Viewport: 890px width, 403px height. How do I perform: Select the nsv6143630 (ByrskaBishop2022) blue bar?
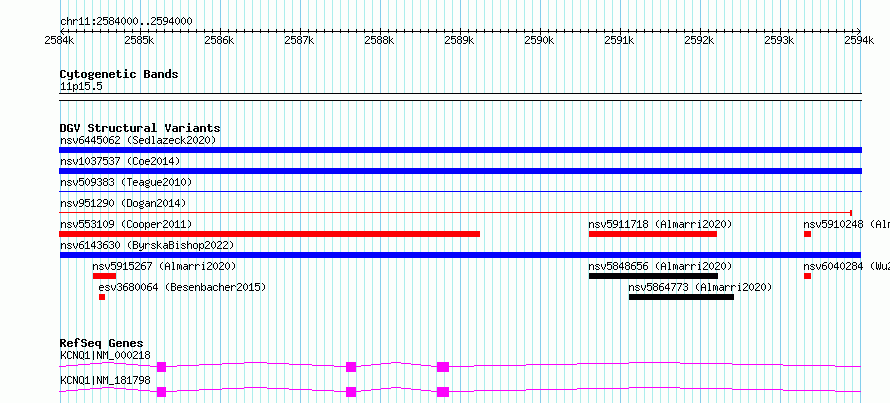tap(460, 255)
